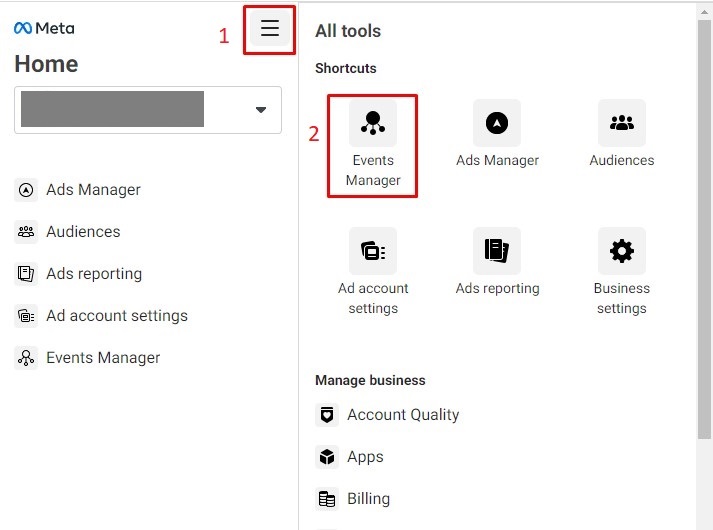The width and height of the screenshot is (713, 530).
Task: Click the scrollbar up arrow
Action: coord(704,12)
